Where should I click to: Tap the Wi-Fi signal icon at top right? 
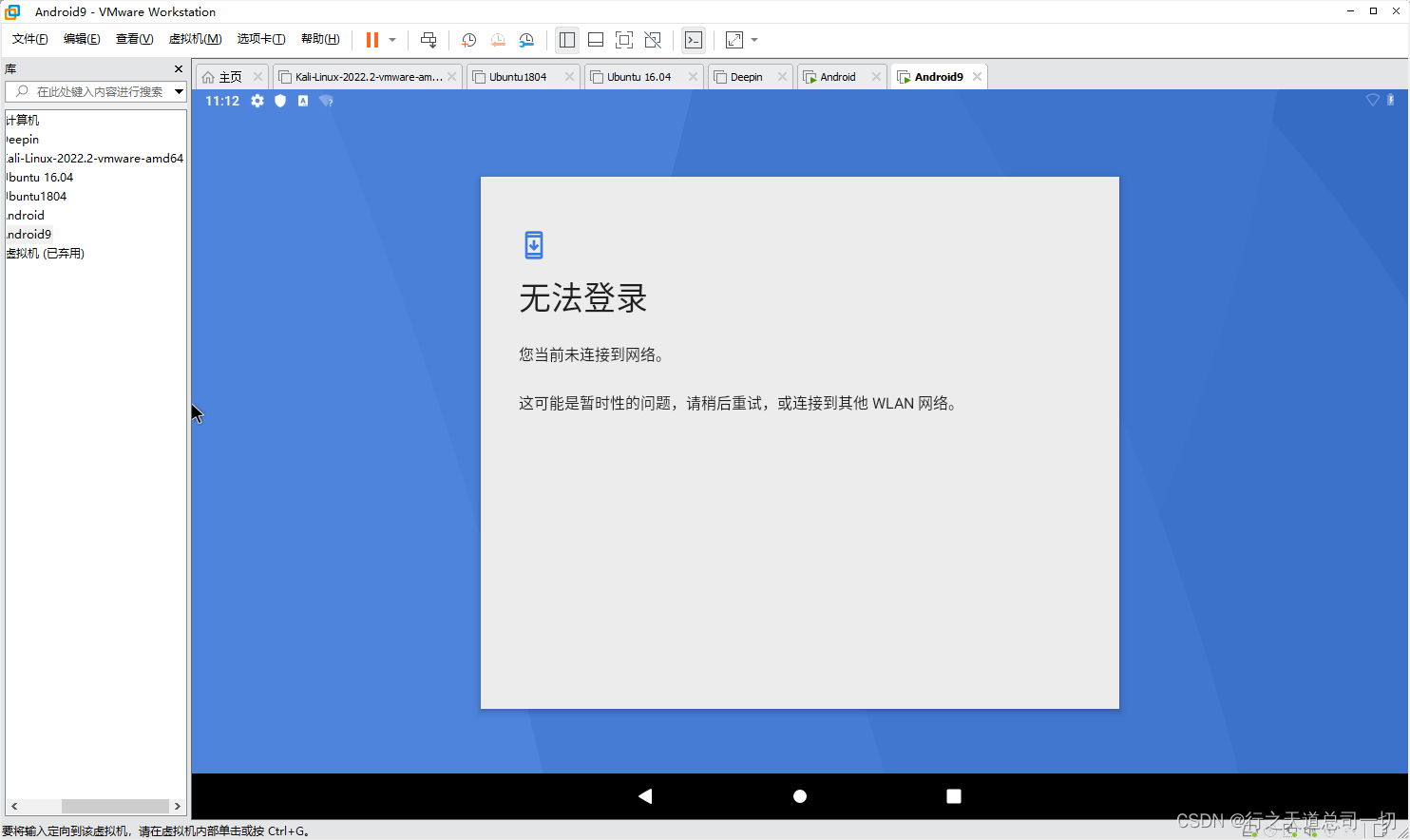pyautogui.click(x=1373, y=100)
